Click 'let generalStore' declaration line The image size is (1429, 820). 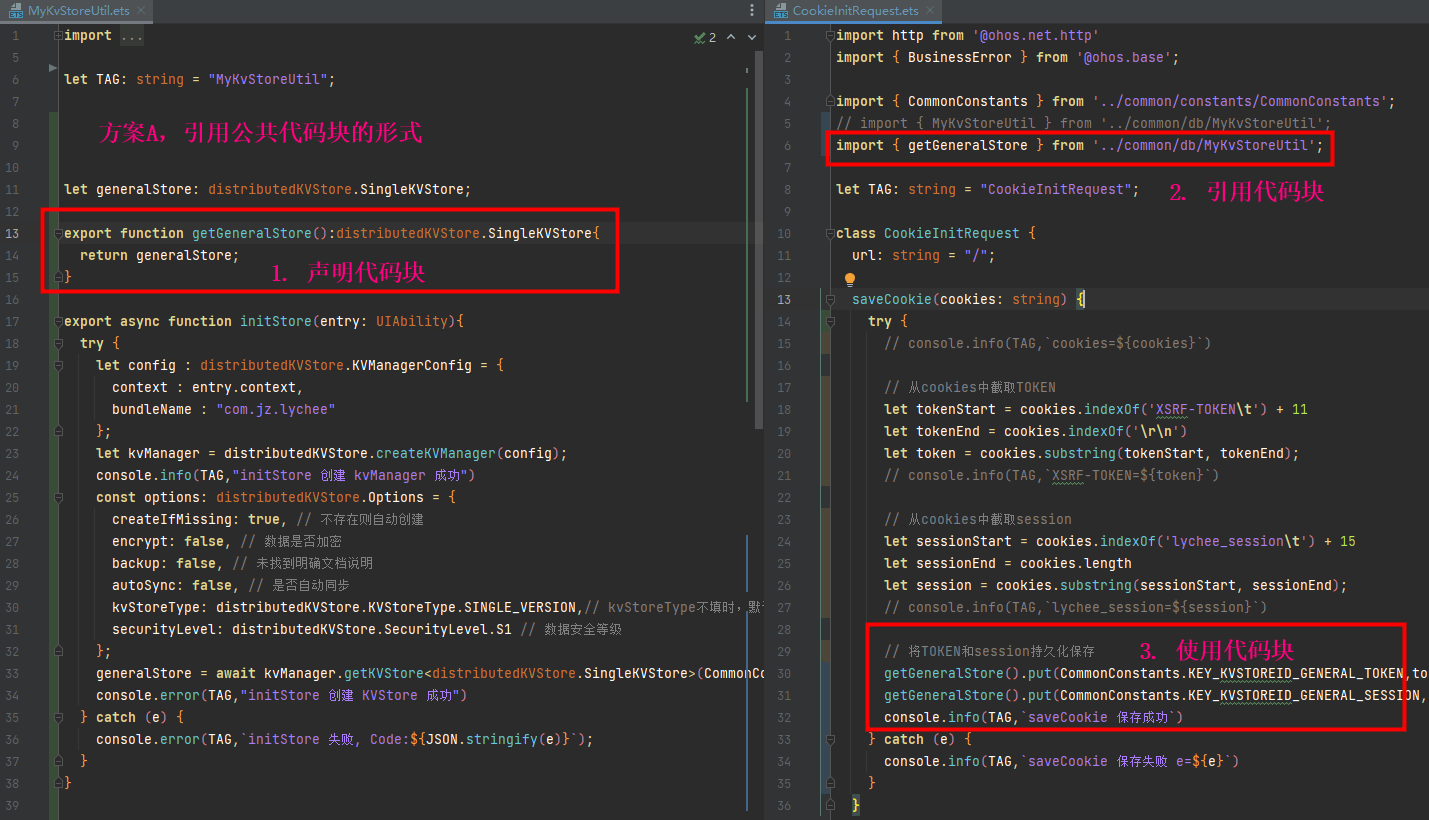coord(267,189)
